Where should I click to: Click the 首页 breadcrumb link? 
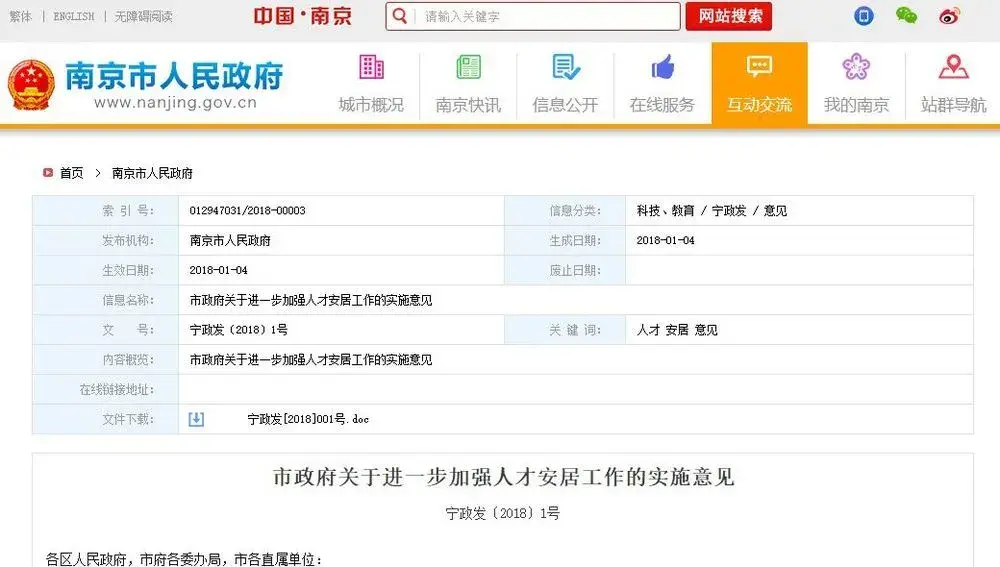pos(71,173)
